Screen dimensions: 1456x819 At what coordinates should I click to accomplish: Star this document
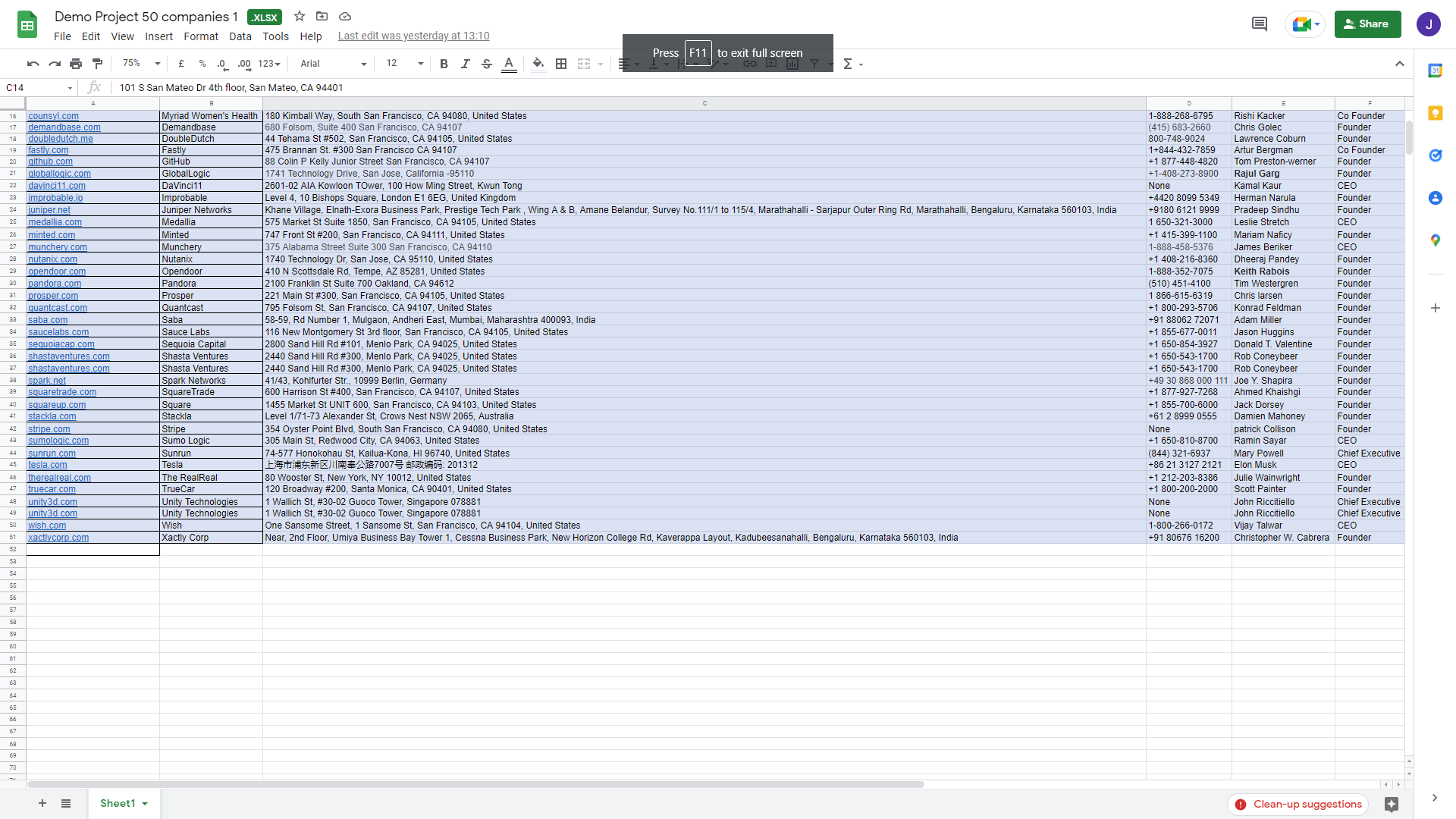[x=300, y=17]
